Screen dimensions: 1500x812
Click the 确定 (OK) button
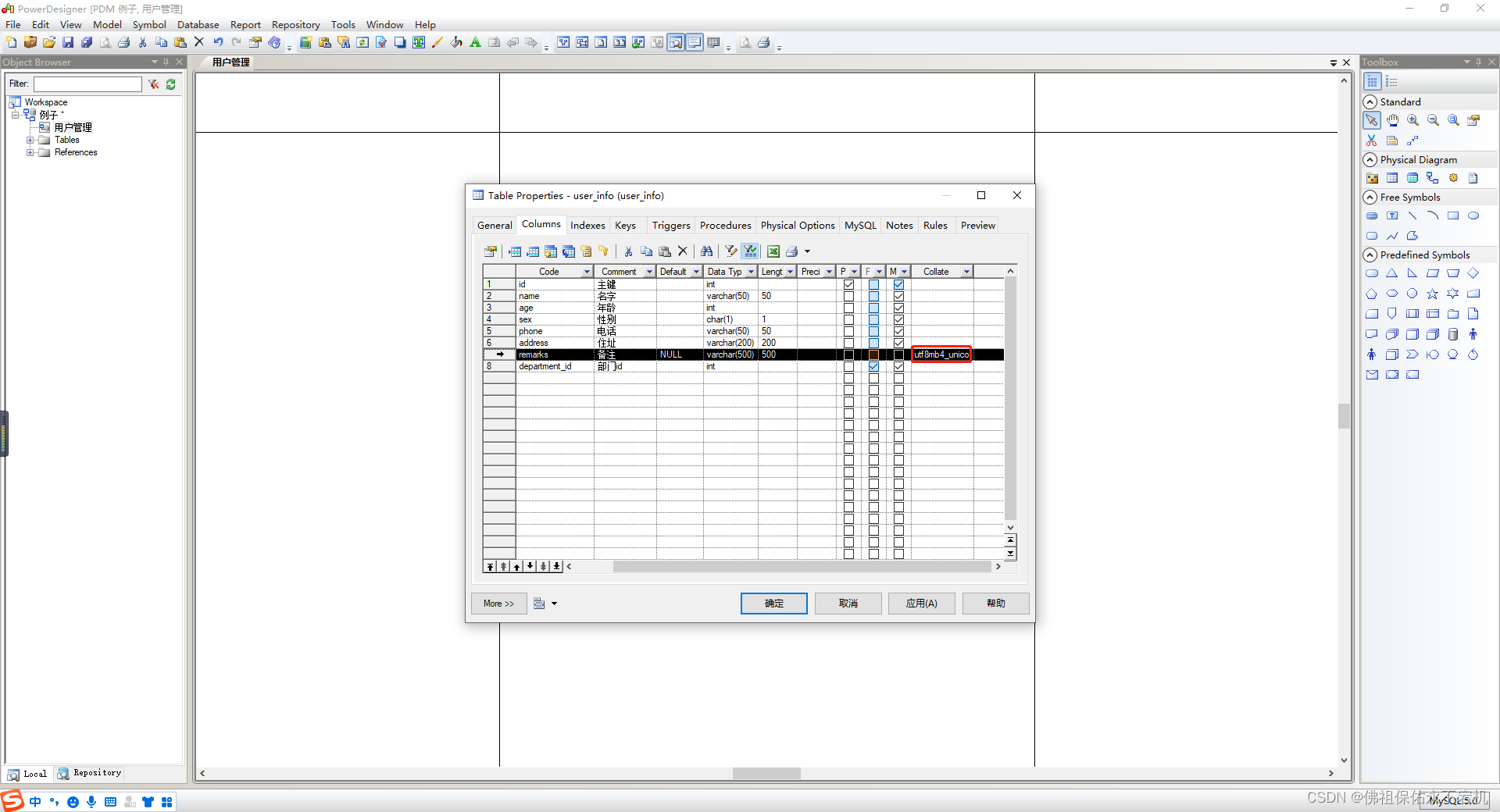pyautogui.click(x=774, y=604)
